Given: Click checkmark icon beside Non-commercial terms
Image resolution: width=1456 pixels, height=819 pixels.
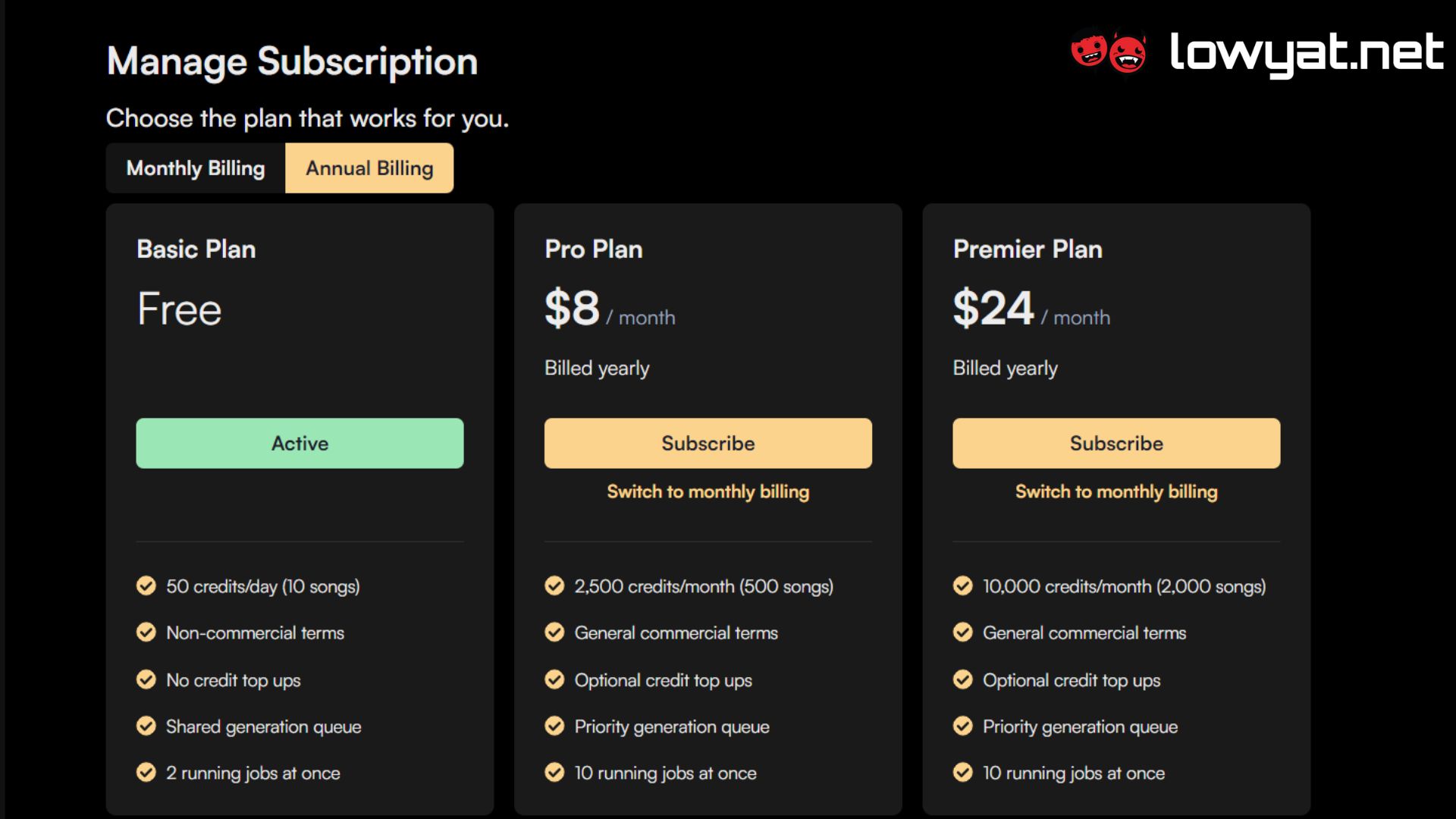Looking at the screenshot, I should [x=146, y=632].
